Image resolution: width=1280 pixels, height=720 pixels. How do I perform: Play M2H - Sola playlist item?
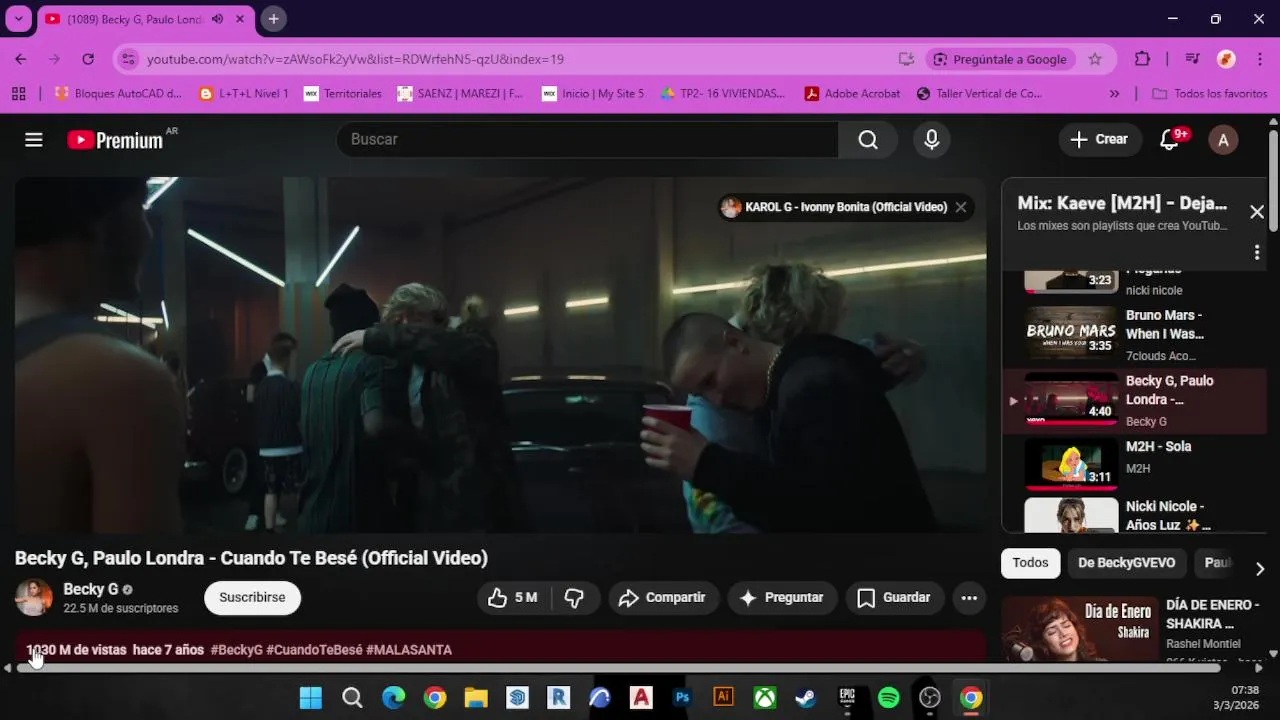(x=1134, y=466)
